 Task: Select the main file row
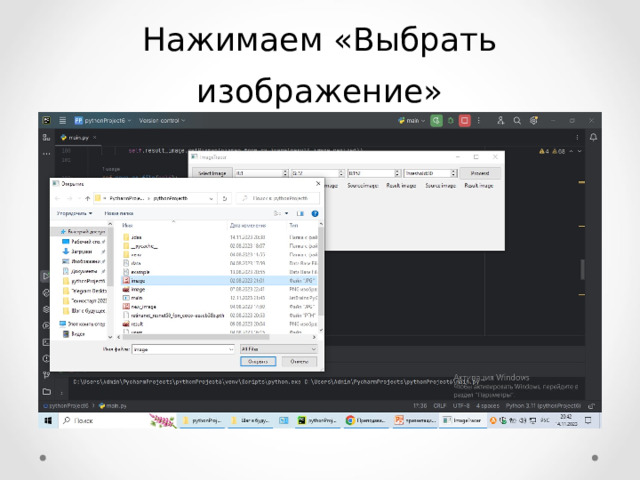219,298
